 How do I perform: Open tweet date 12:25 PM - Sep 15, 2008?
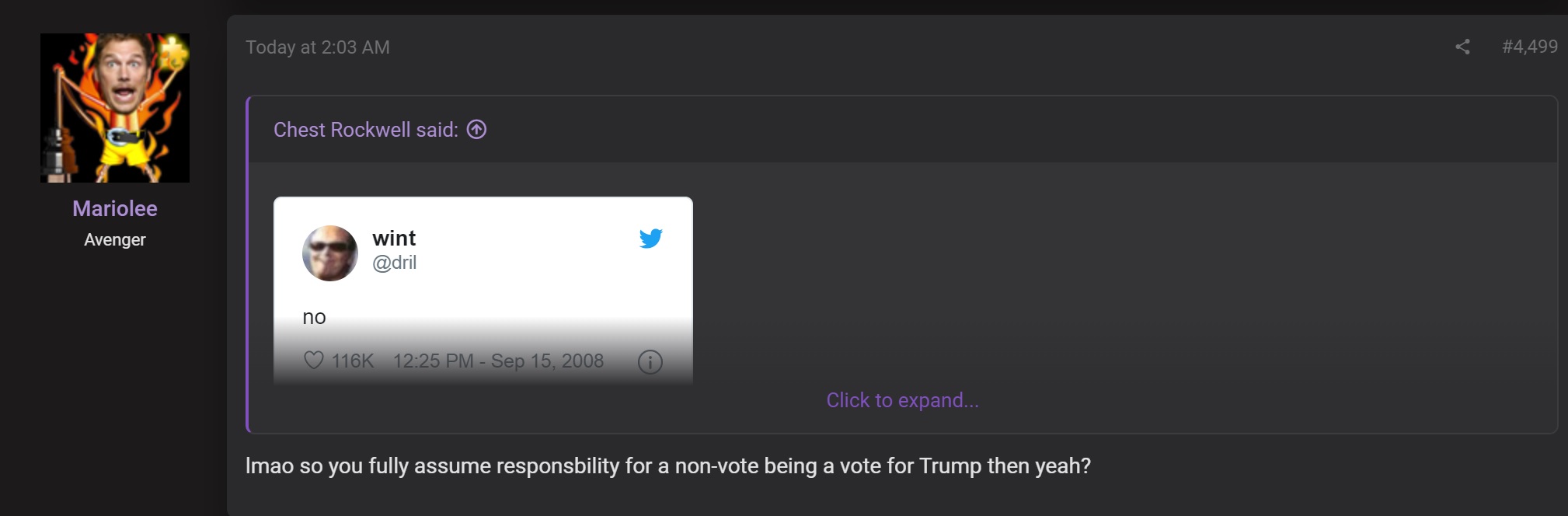coord(498,361)
